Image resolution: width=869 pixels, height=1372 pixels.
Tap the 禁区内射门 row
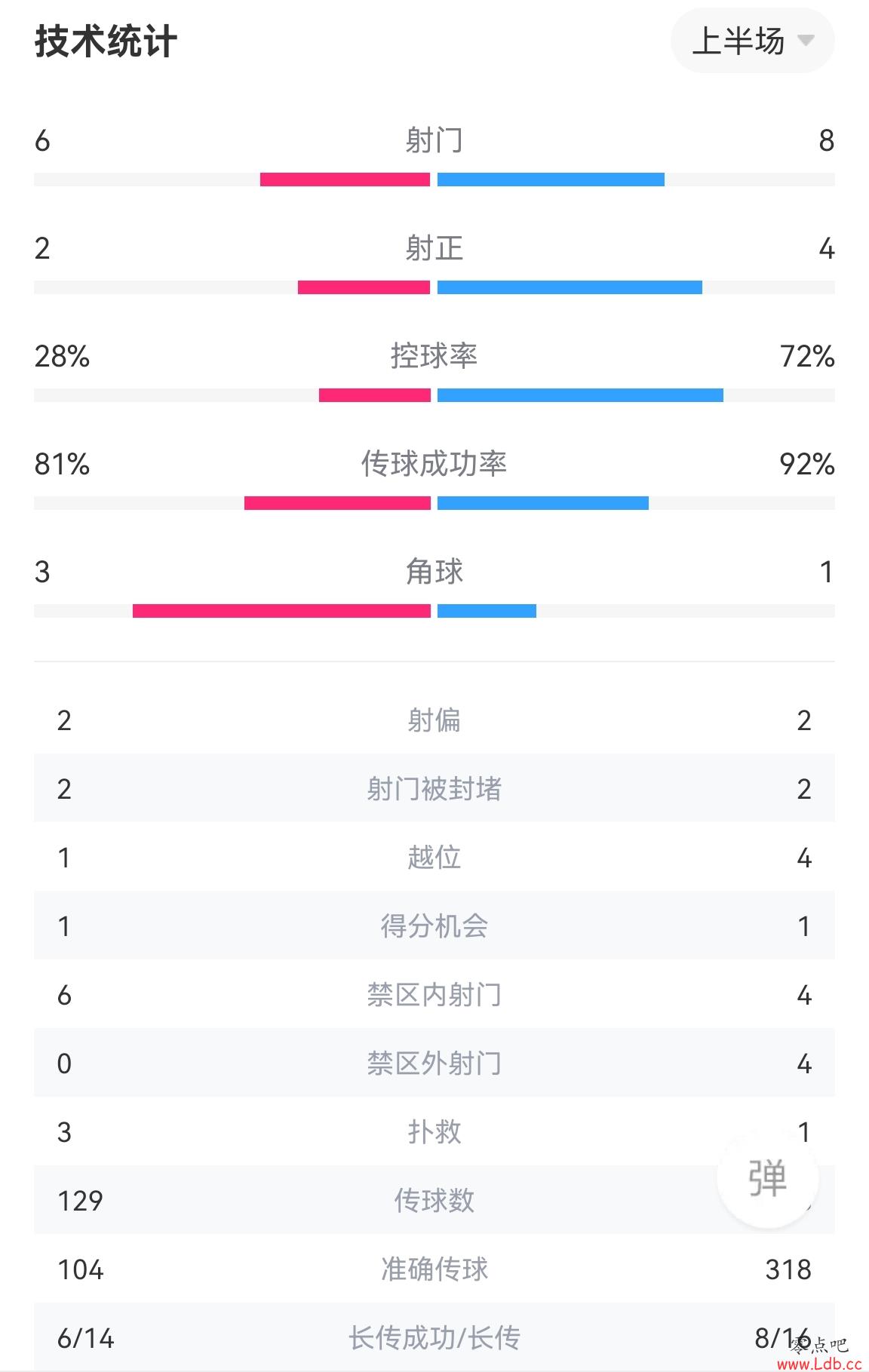434,994
